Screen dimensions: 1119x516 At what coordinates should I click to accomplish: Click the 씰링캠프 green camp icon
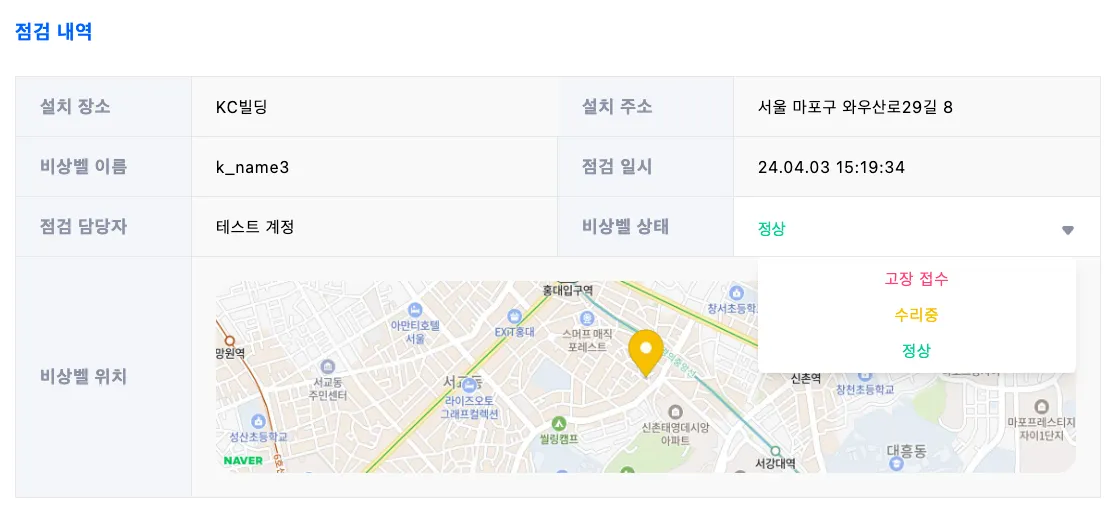click(558, 423)
